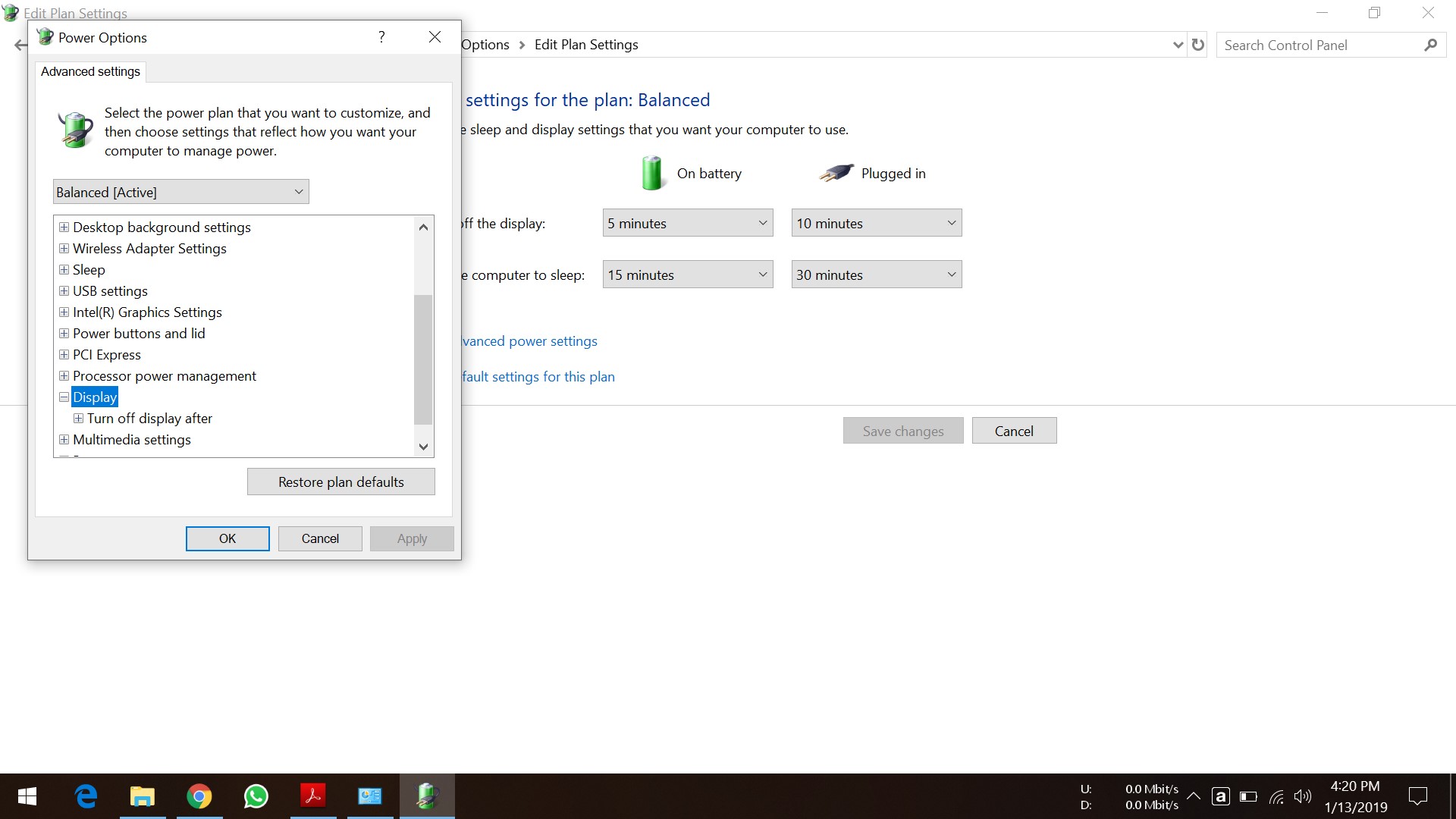Screen dimensions: 1456x819
Task: Open Microsoft Edge from the taskbar
Action: coord(85,795)
